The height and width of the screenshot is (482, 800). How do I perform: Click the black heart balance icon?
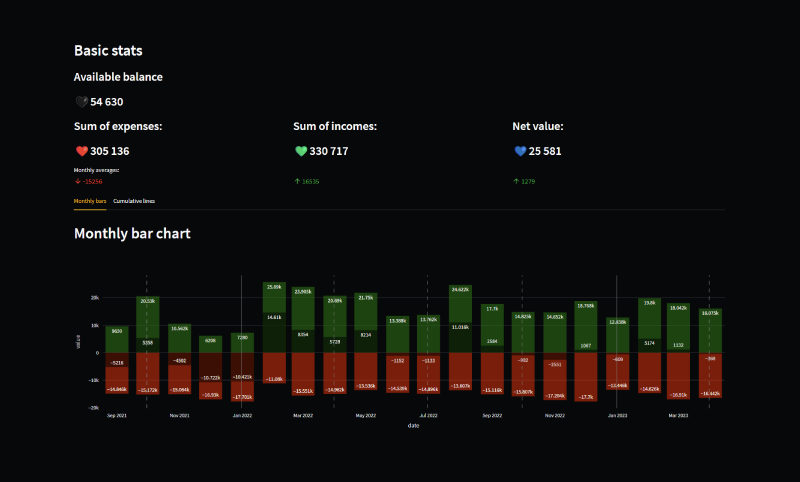coord(81,102)
